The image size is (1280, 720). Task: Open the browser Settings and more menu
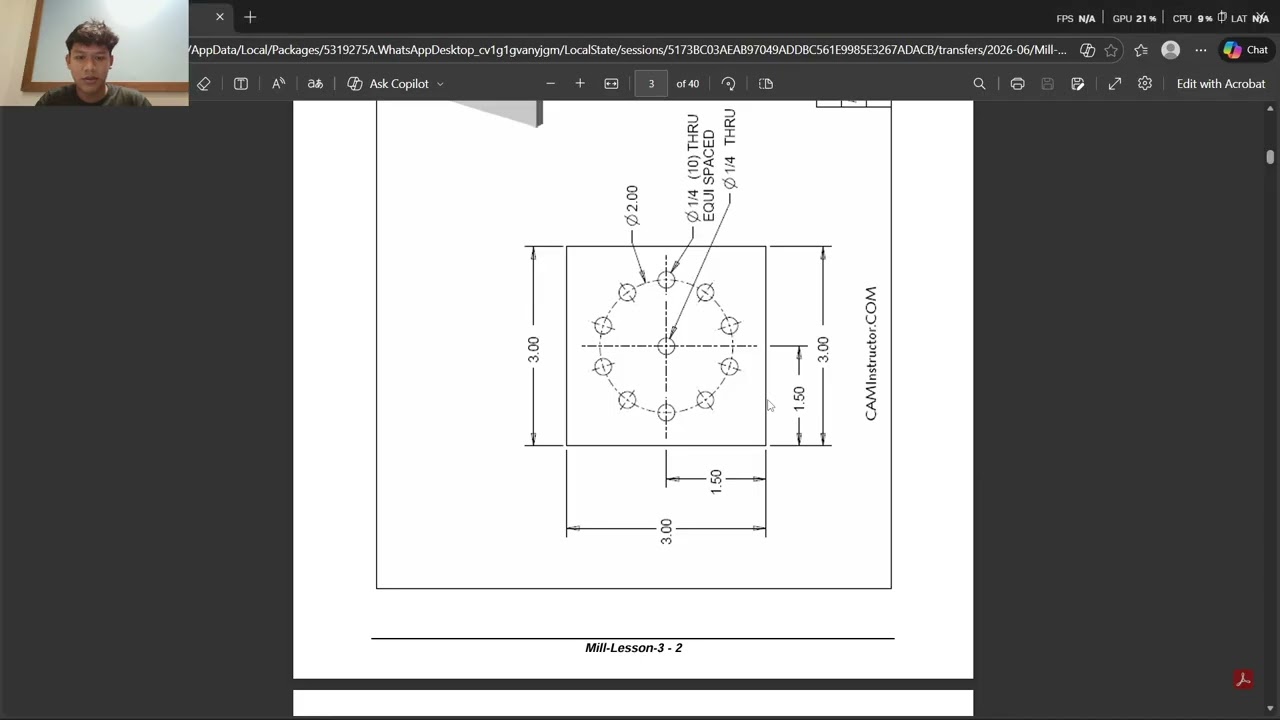(x=1201, y=50)
